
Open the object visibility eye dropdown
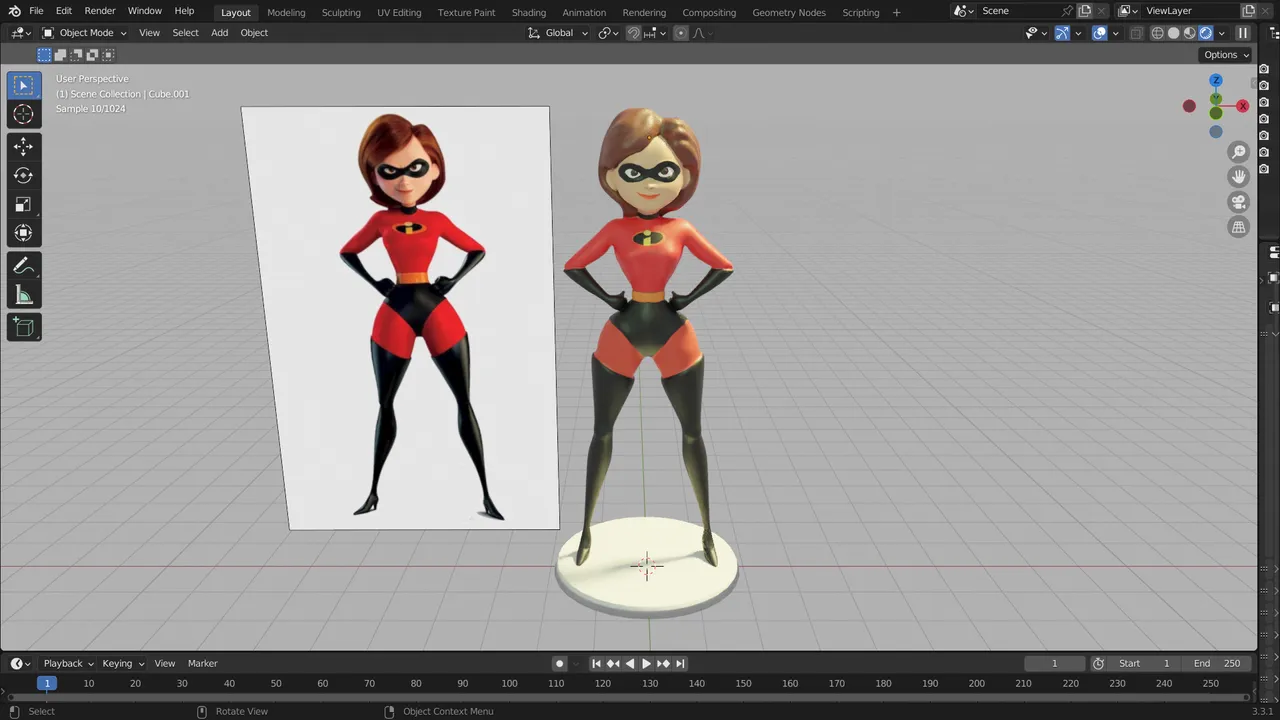[1036, 33]
